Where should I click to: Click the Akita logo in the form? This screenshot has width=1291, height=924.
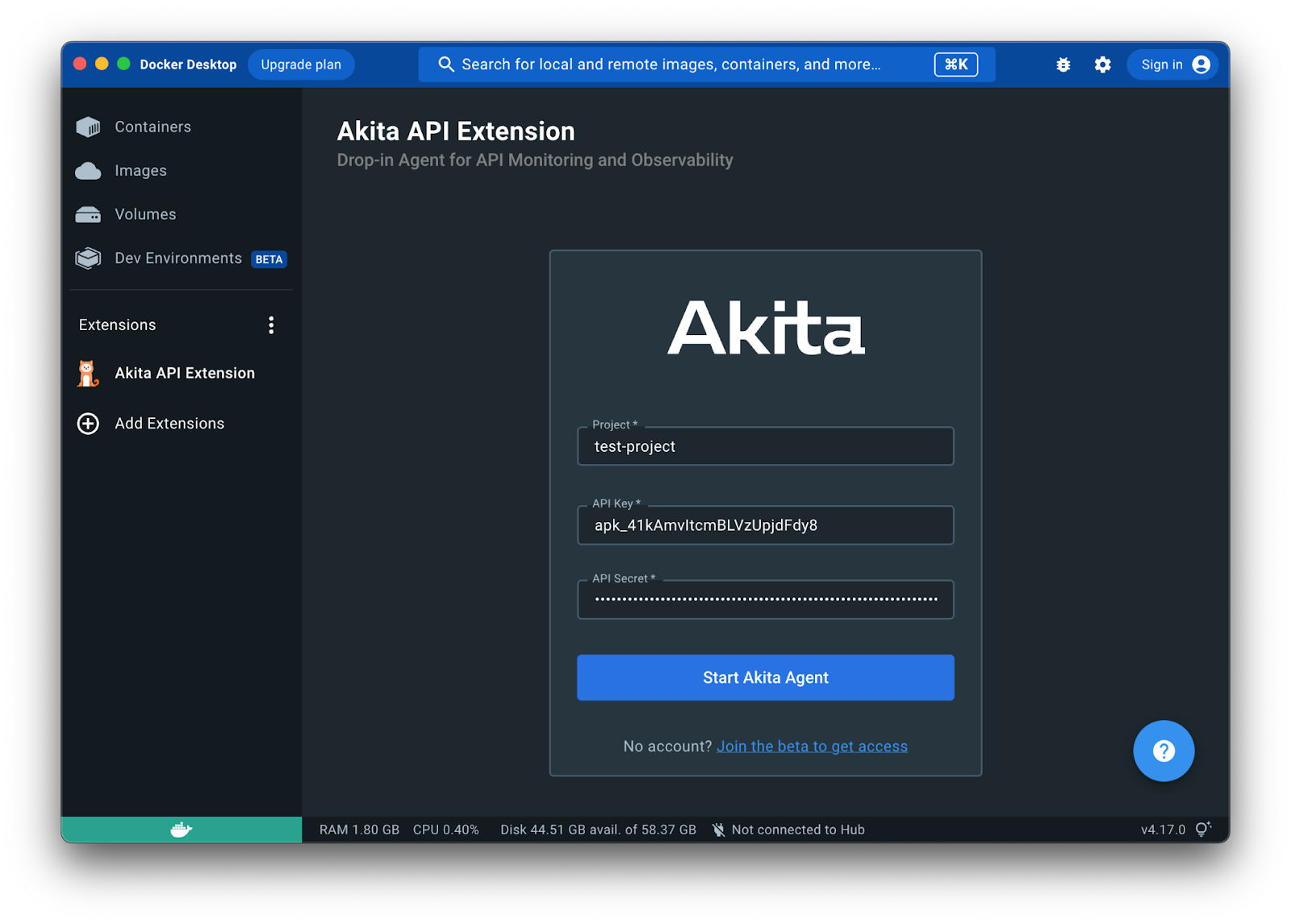tap(766, 327)
